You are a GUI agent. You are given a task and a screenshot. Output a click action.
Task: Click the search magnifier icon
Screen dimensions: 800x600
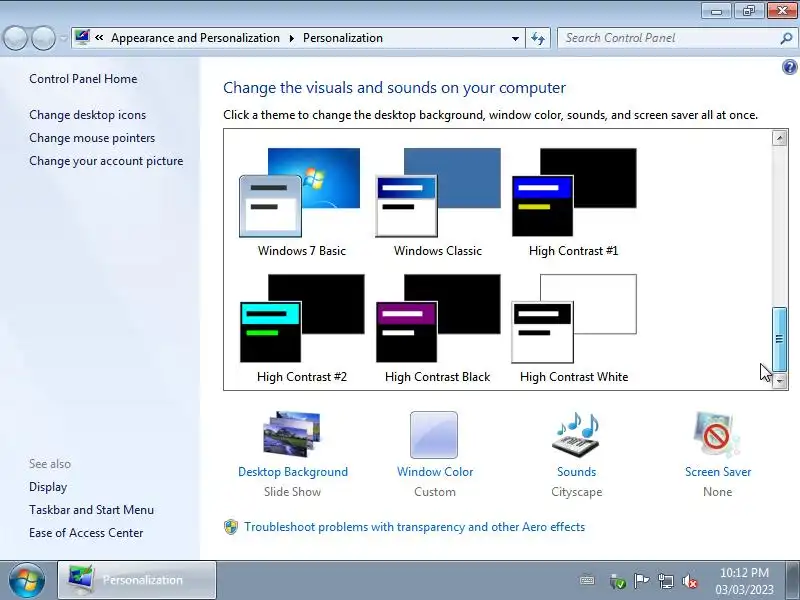pos(786,38)
